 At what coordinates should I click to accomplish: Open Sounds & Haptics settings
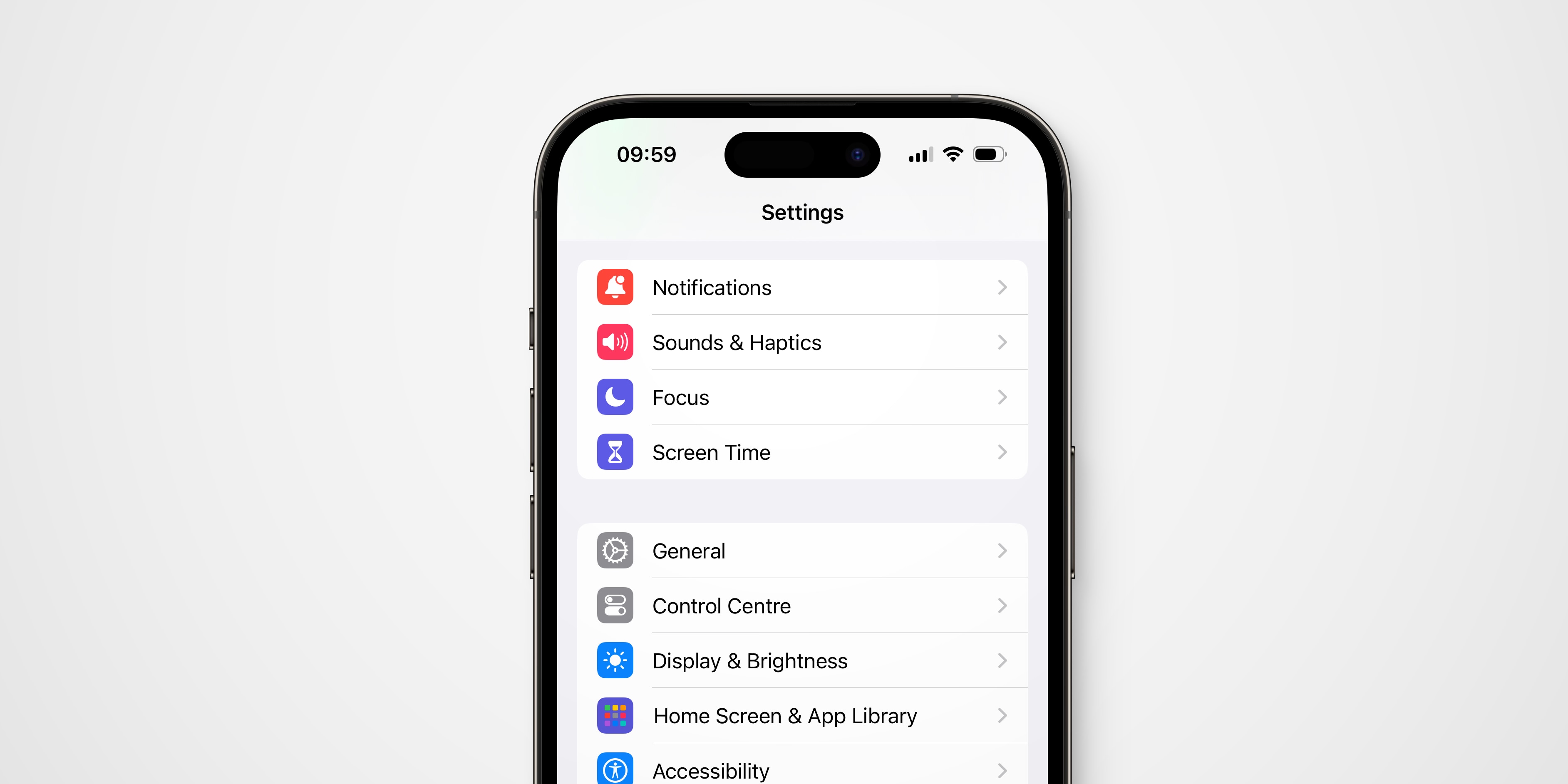(x=800, y=342)
